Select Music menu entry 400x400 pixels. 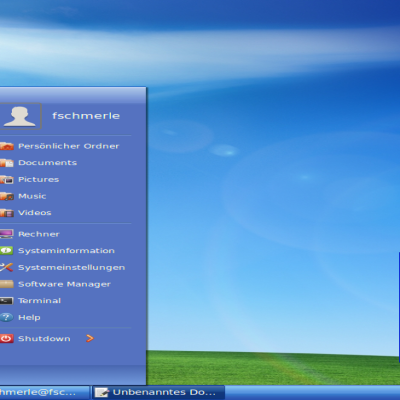click(x=32, y=196)
